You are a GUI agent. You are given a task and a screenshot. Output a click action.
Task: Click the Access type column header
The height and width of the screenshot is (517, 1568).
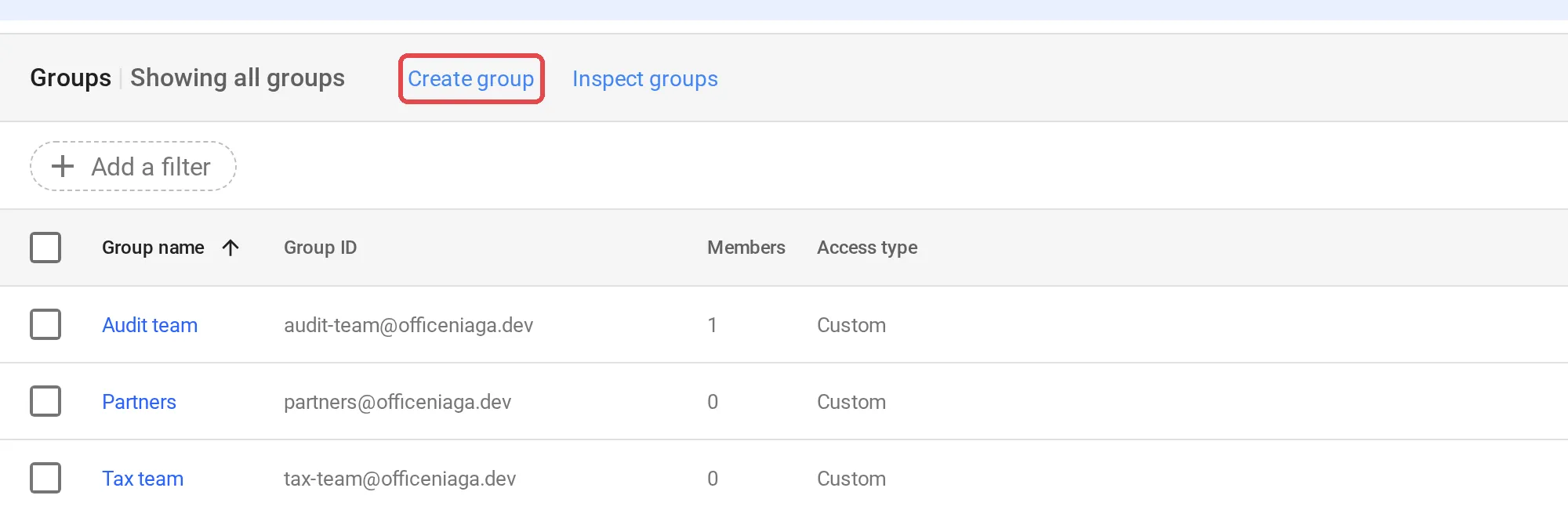(867, 248)
